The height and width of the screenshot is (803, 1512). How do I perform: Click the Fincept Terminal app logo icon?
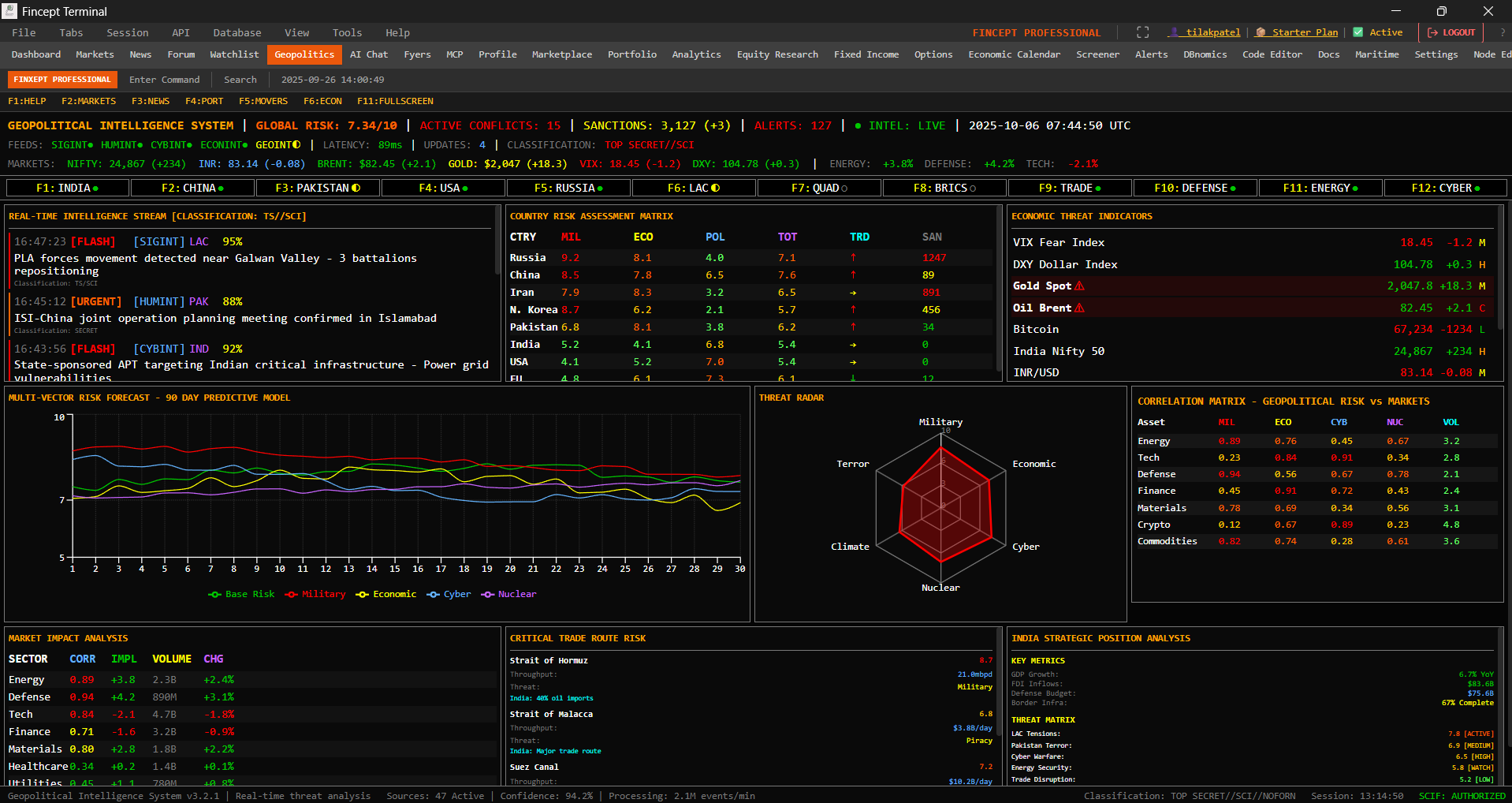9,11
